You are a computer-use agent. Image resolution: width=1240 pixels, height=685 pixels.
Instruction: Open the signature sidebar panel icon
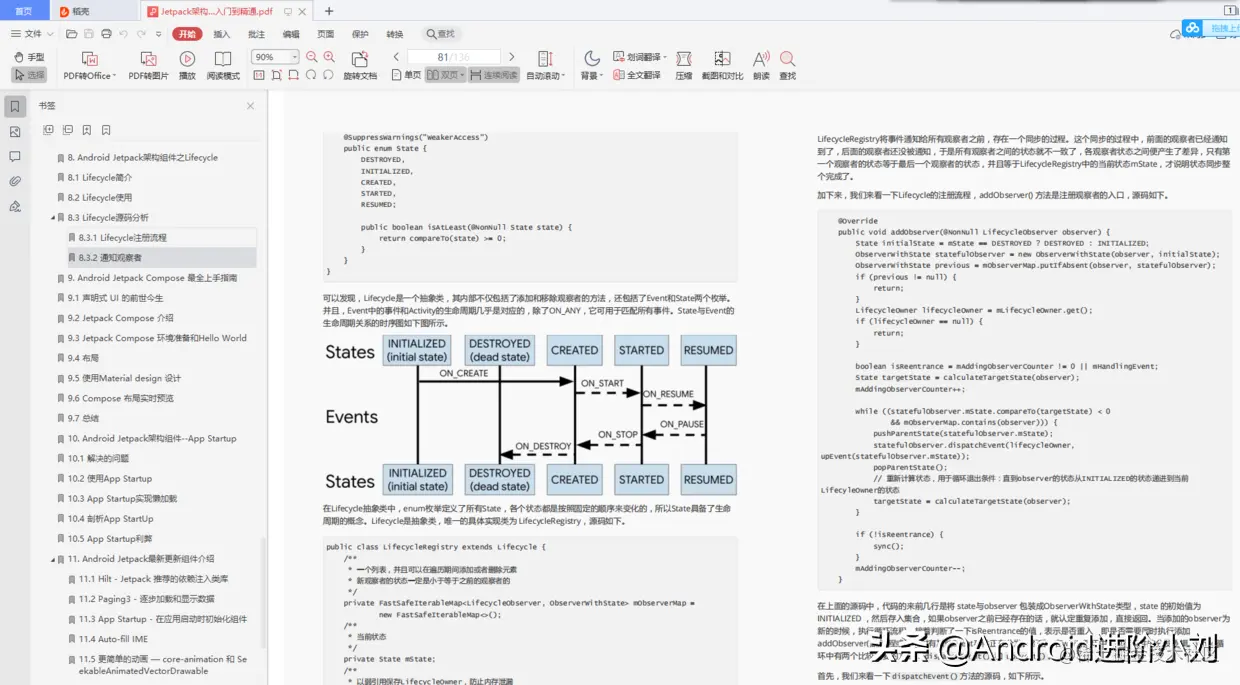(x=14, y=206)
